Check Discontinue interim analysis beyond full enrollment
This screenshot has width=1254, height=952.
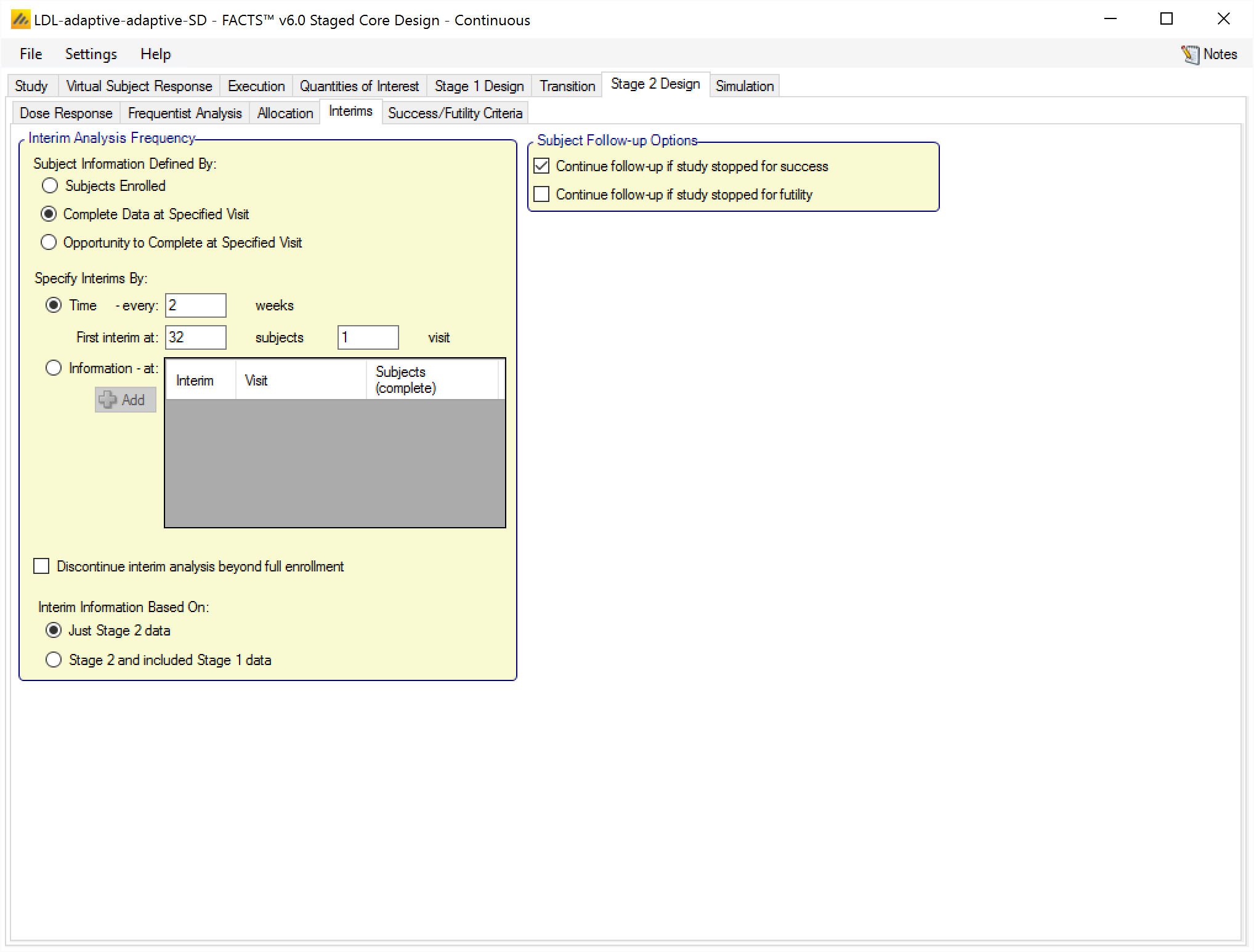point(41,567)
